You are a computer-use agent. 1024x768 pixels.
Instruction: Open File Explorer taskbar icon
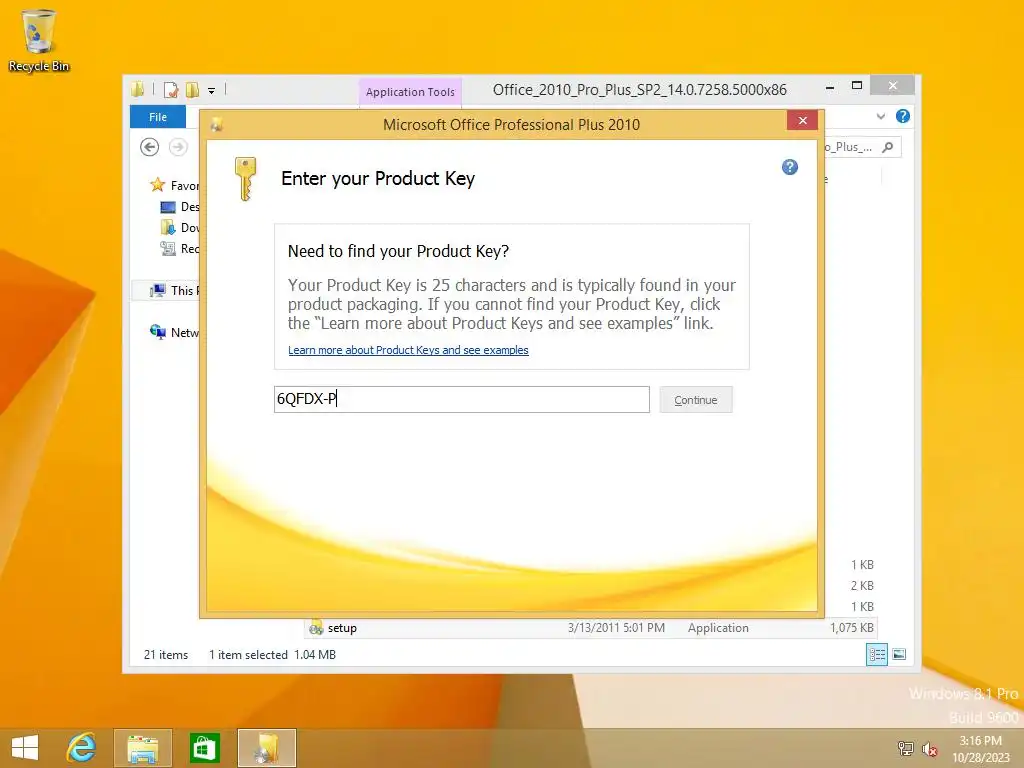(143, 748)
